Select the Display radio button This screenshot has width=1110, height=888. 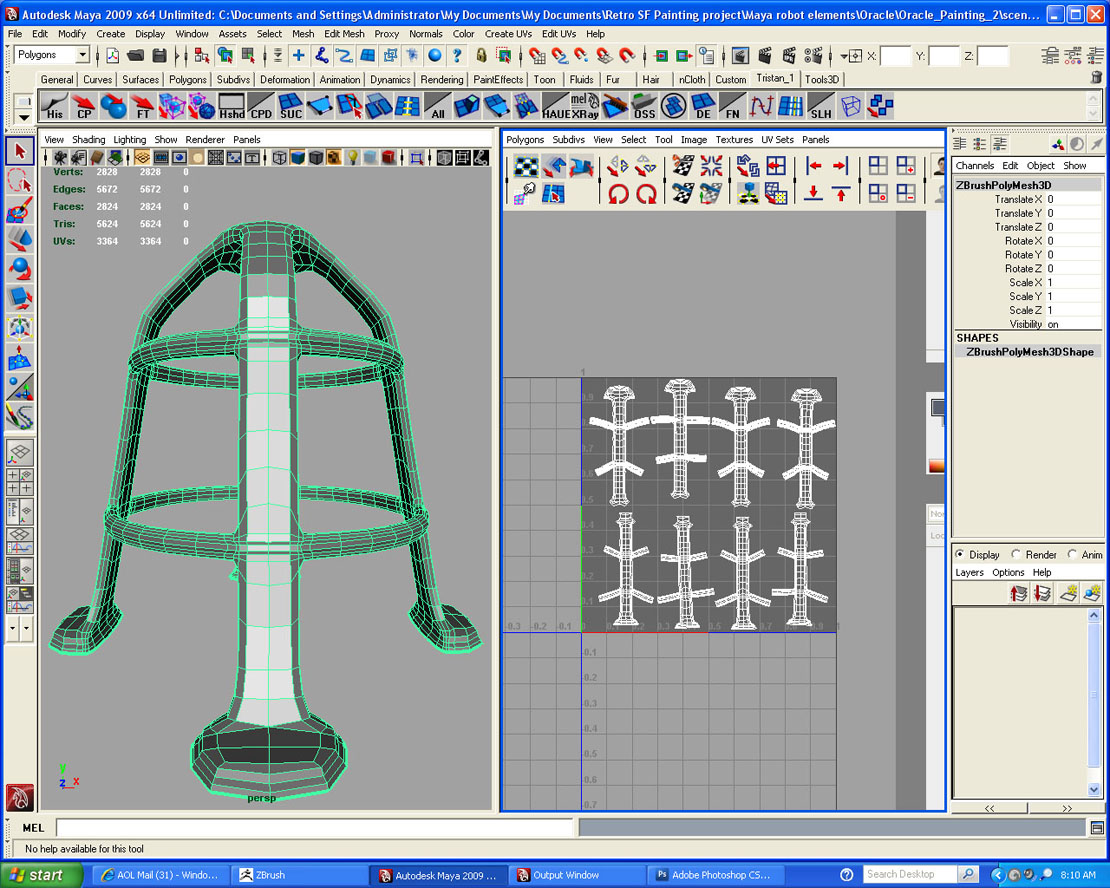point(960,555)
